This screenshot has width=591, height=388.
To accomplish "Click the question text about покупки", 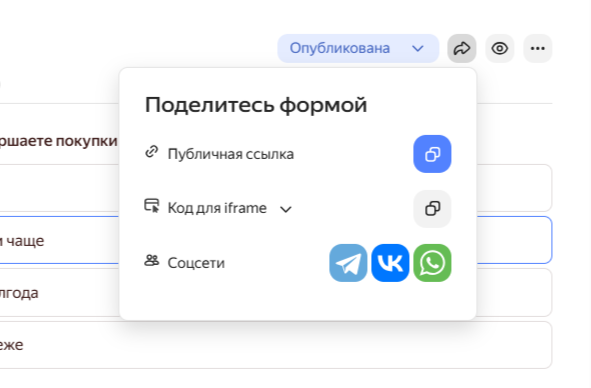I will tap(58, 141).
